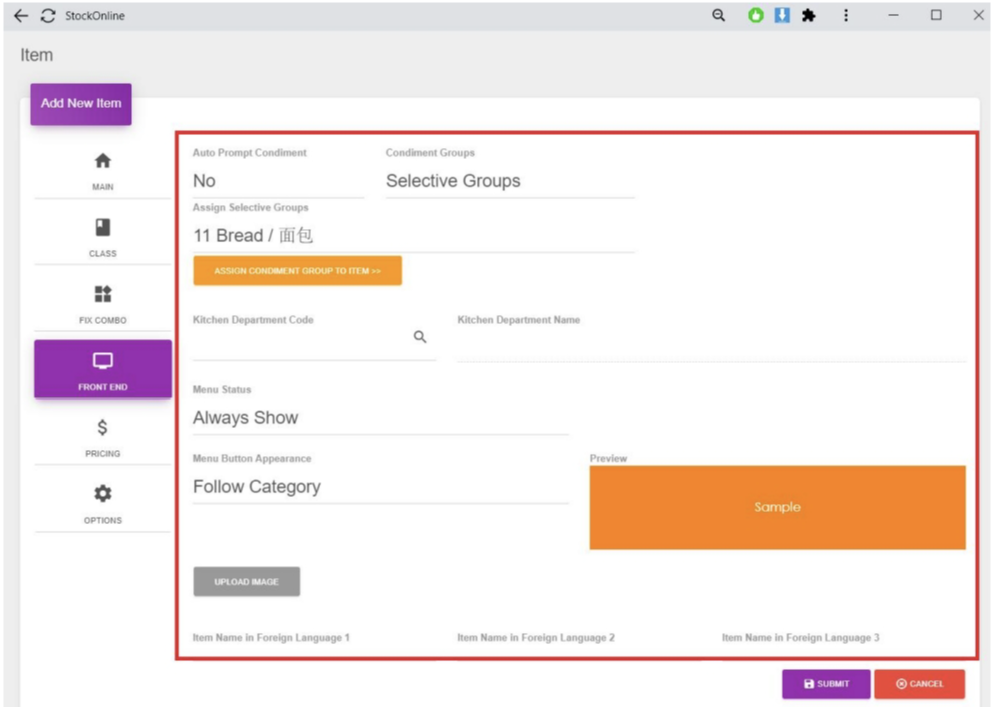Open the Options gear icon
992x707 pixels.
102,494
